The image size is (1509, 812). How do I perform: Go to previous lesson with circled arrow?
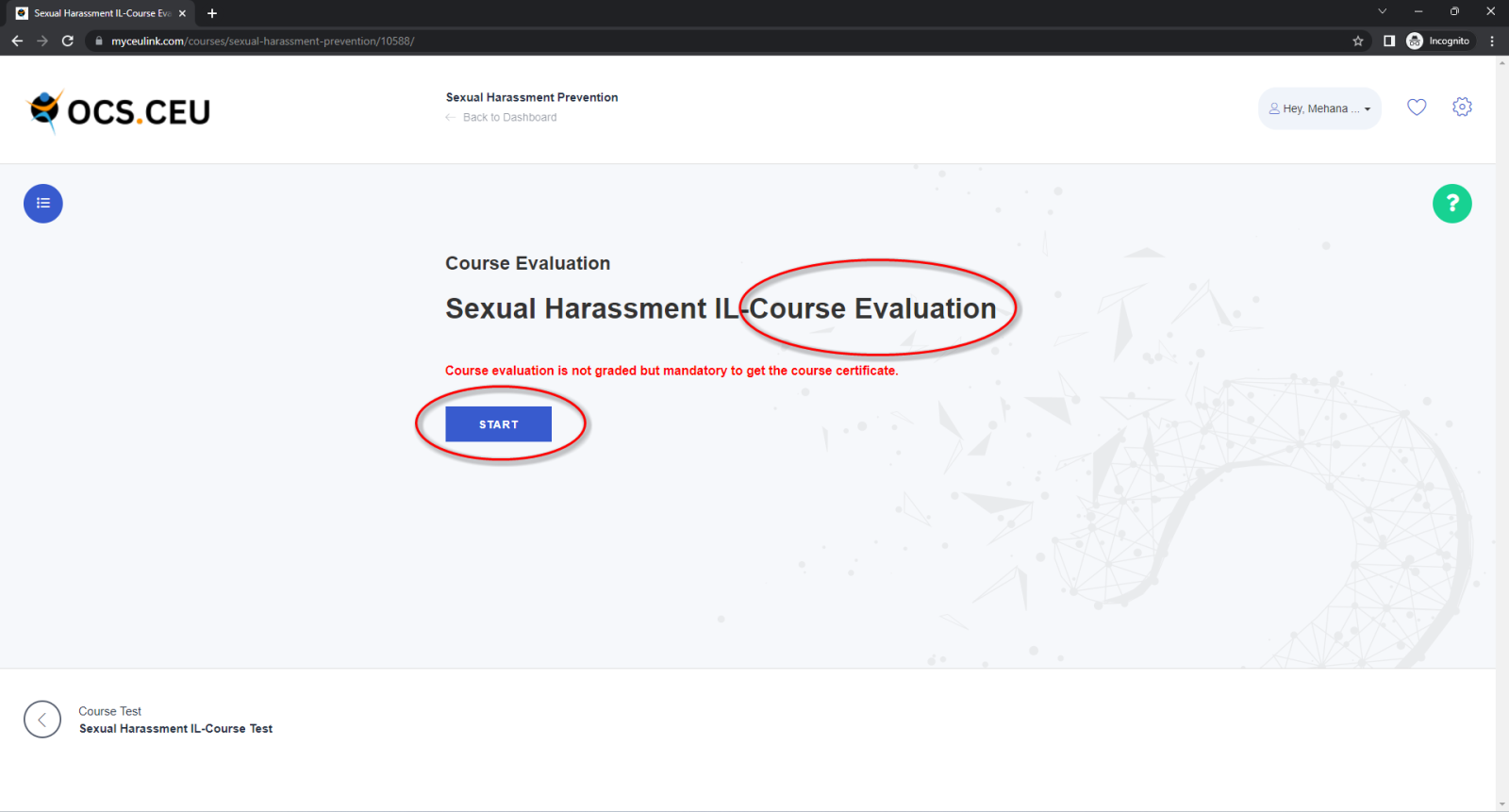pos(42,720)
